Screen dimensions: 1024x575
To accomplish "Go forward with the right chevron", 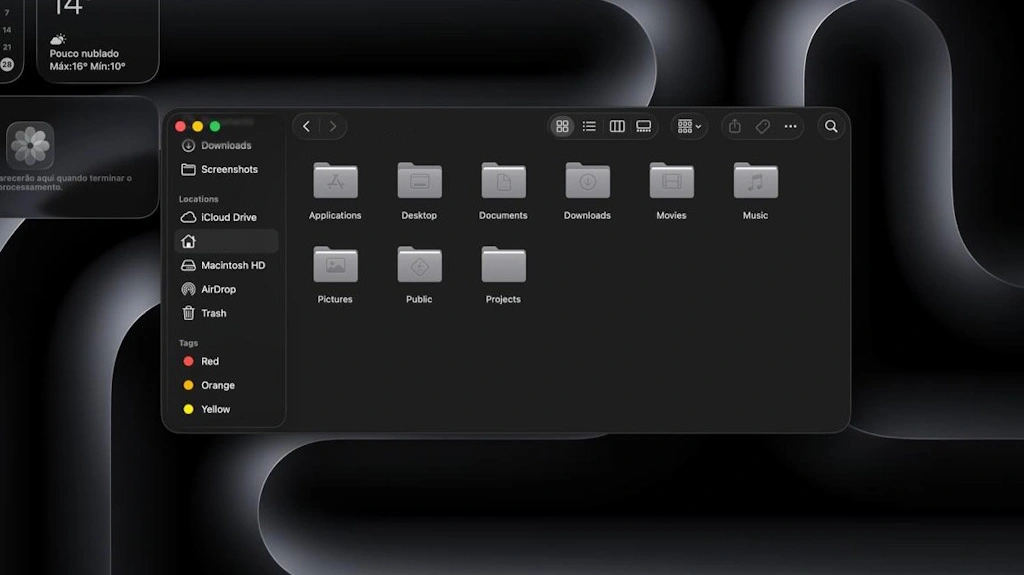I will [333, 126].
